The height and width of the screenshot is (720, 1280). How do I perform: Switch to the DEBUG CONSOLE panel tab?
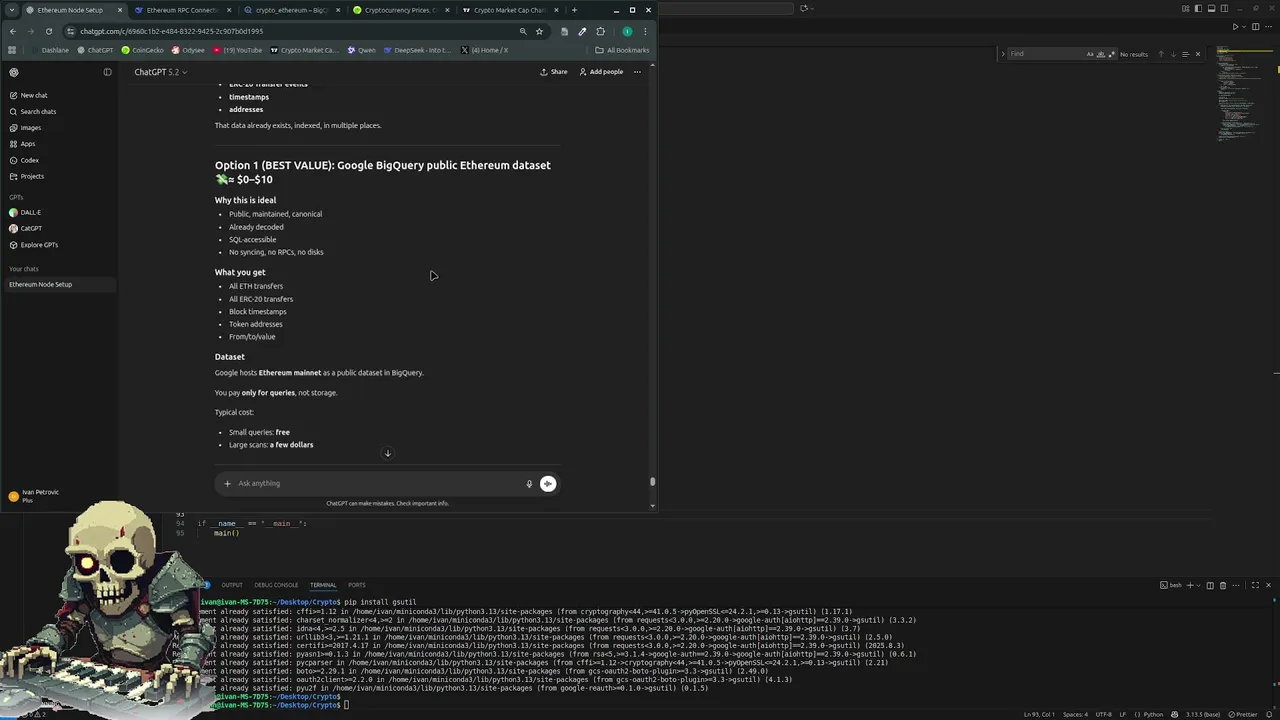276,585
